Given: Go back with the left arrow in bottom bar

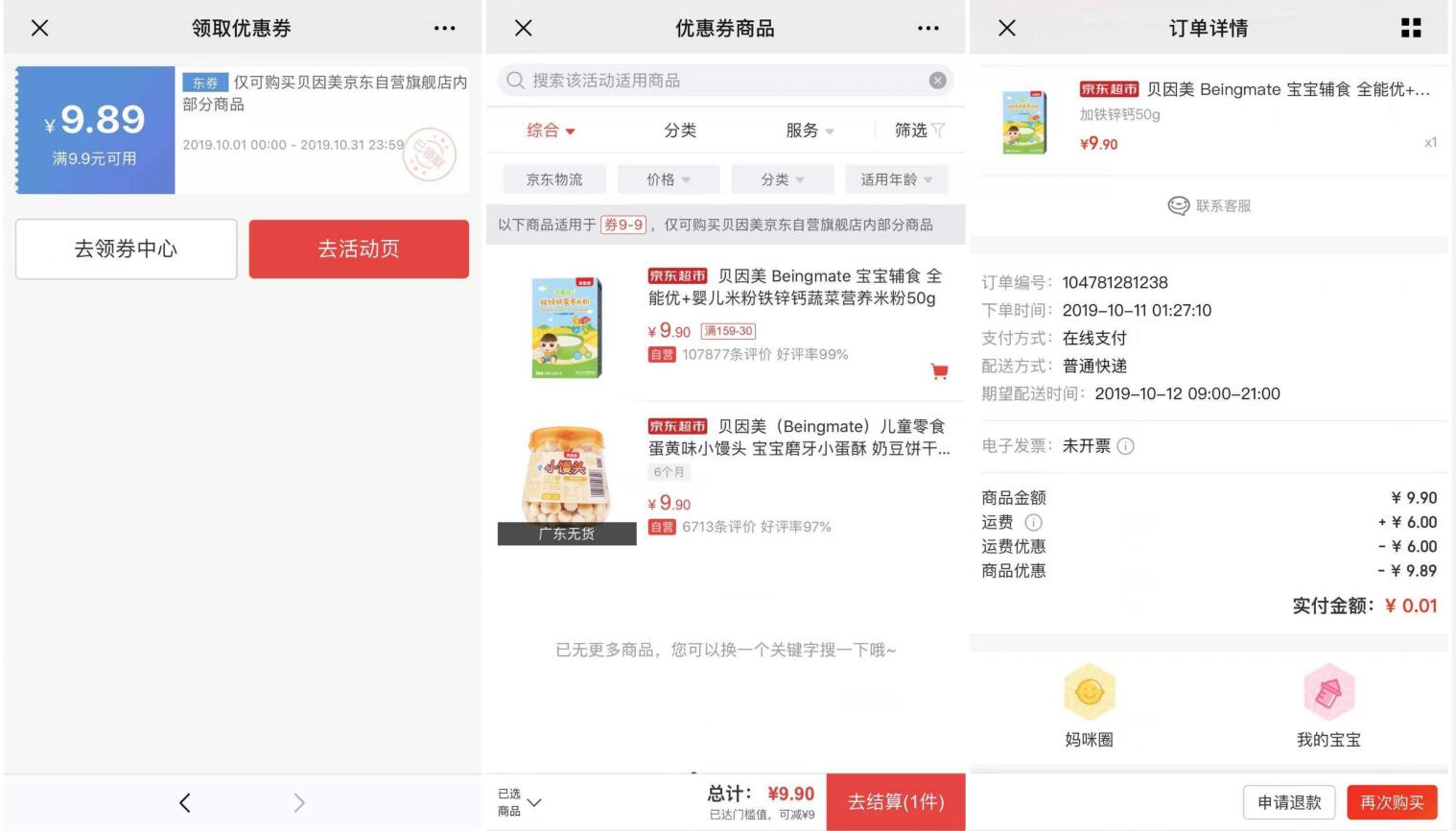Looking at the screenshot, I should pos(185,802).
